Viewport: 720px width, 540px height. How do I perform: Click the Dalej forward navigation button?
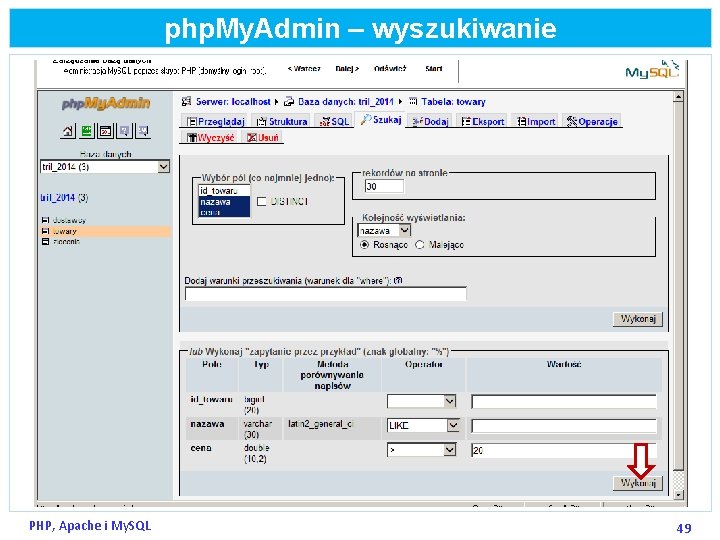pos(347,68)
